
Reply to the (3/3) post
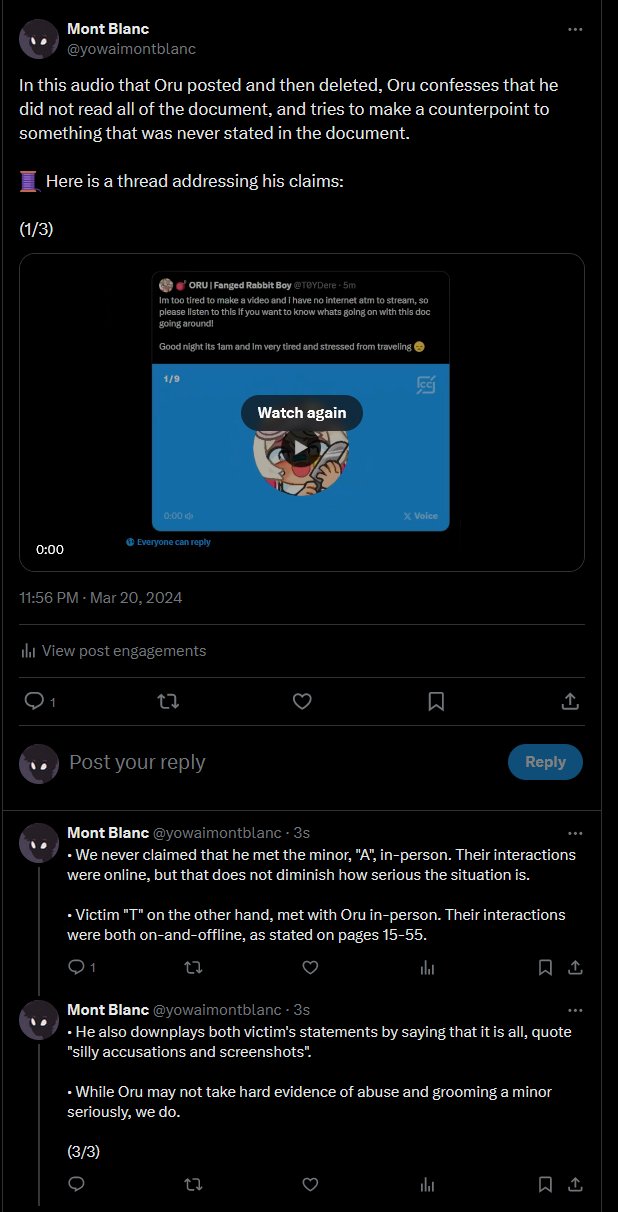pyautogui.click(x=76, y=1185)
